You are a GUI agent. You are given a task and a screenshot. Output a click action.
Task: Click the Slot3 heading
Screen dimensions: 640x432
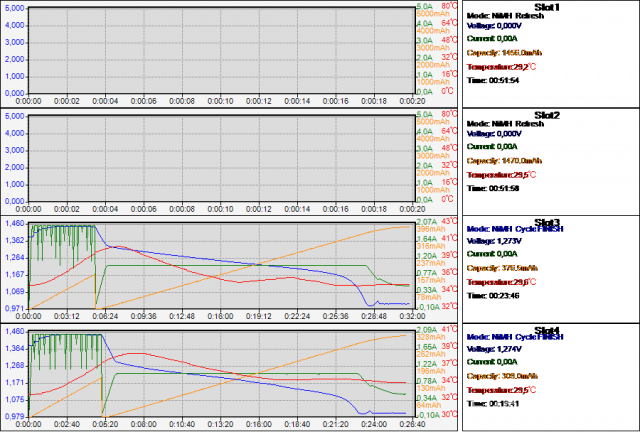[x=547, y=223]
